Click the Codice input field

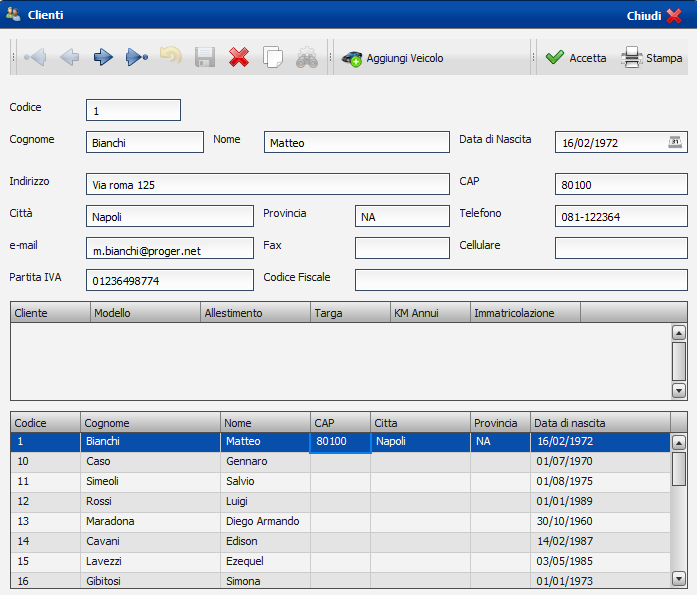point(133,110)
